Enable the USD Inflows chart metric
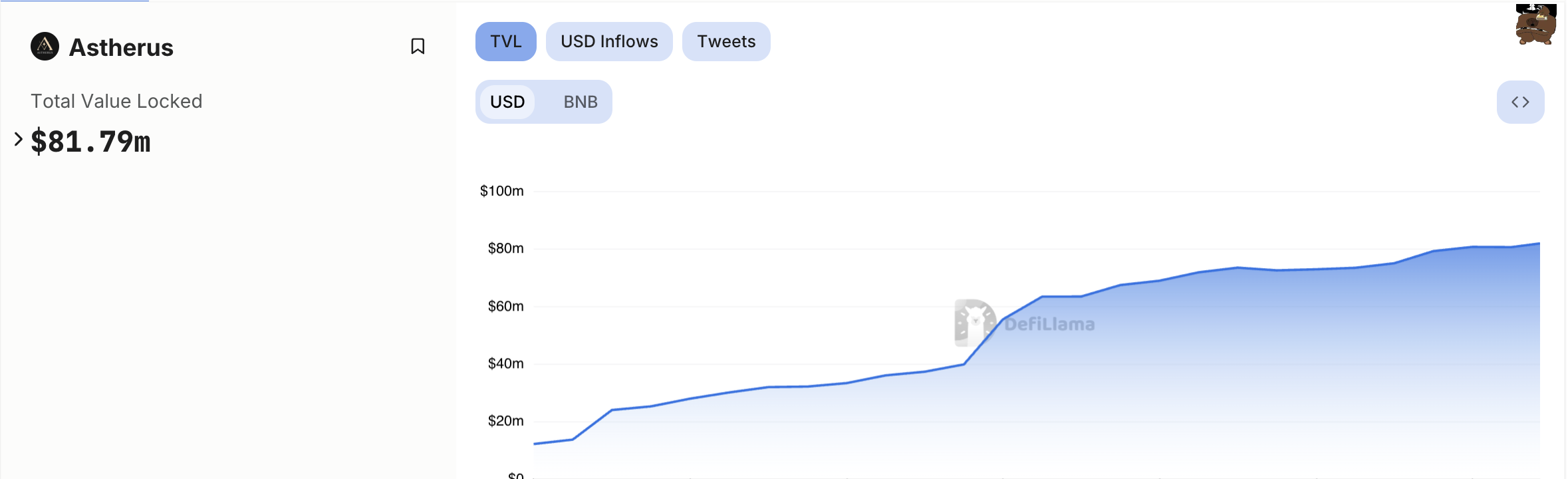1568x479 pixels. click(x=609, y=41)
